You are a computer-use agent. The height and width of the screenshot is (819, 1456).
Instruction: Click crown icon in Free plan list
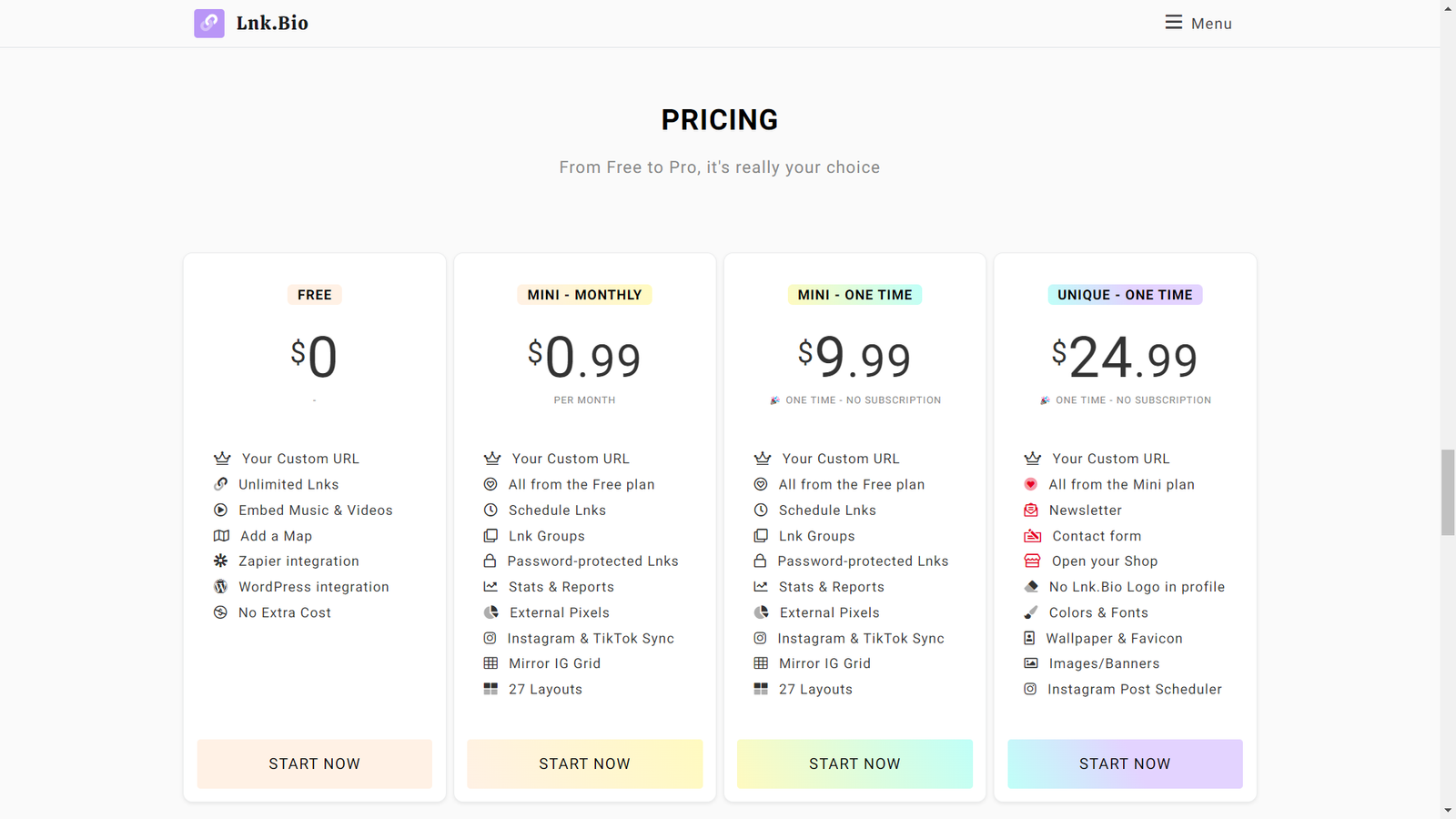(222, 459)
